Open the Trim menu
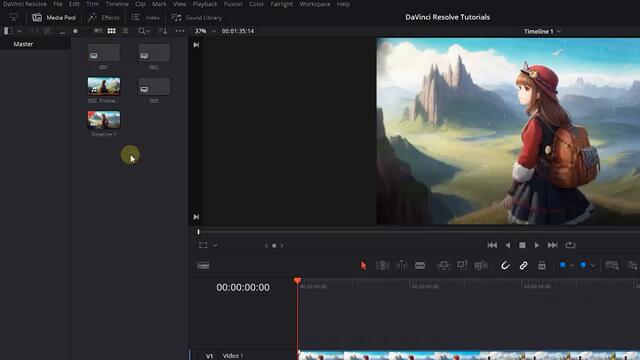Image resolution: width=640 pixels, height=360 pixels. click(93, 4)
